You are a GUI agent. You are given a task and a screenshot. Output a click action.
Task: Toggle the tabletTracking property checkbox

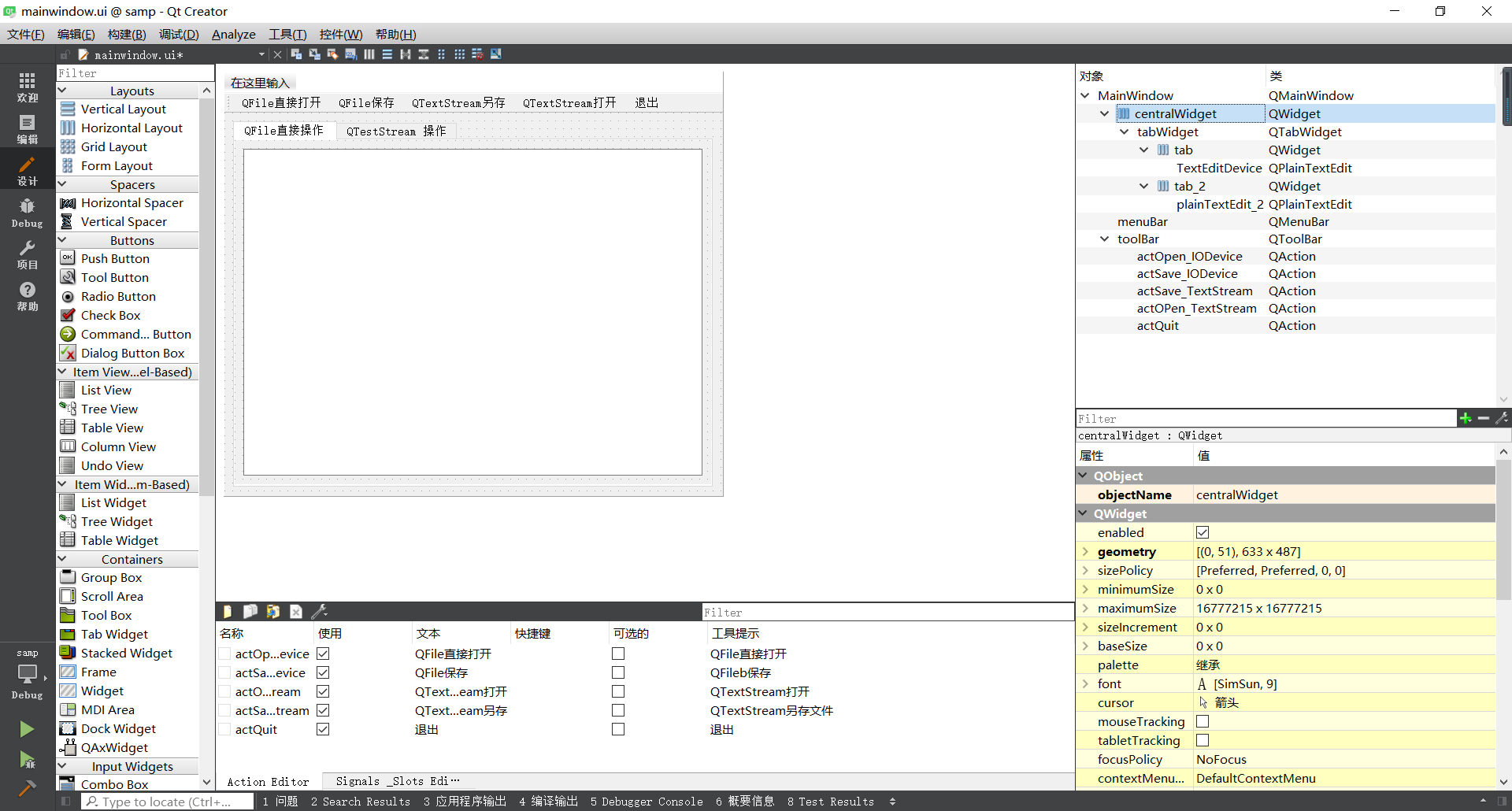coord(1203,740)
